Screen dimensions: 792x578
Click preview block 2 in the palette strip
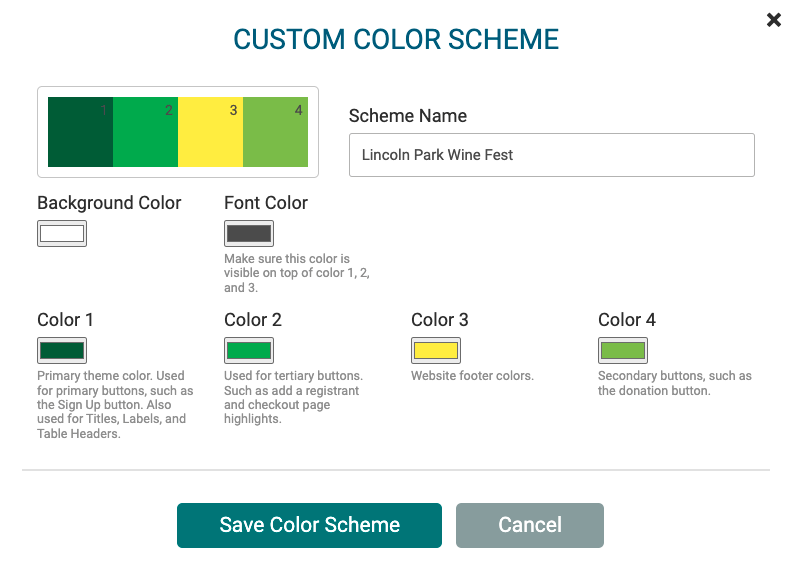tap(145, 132)
